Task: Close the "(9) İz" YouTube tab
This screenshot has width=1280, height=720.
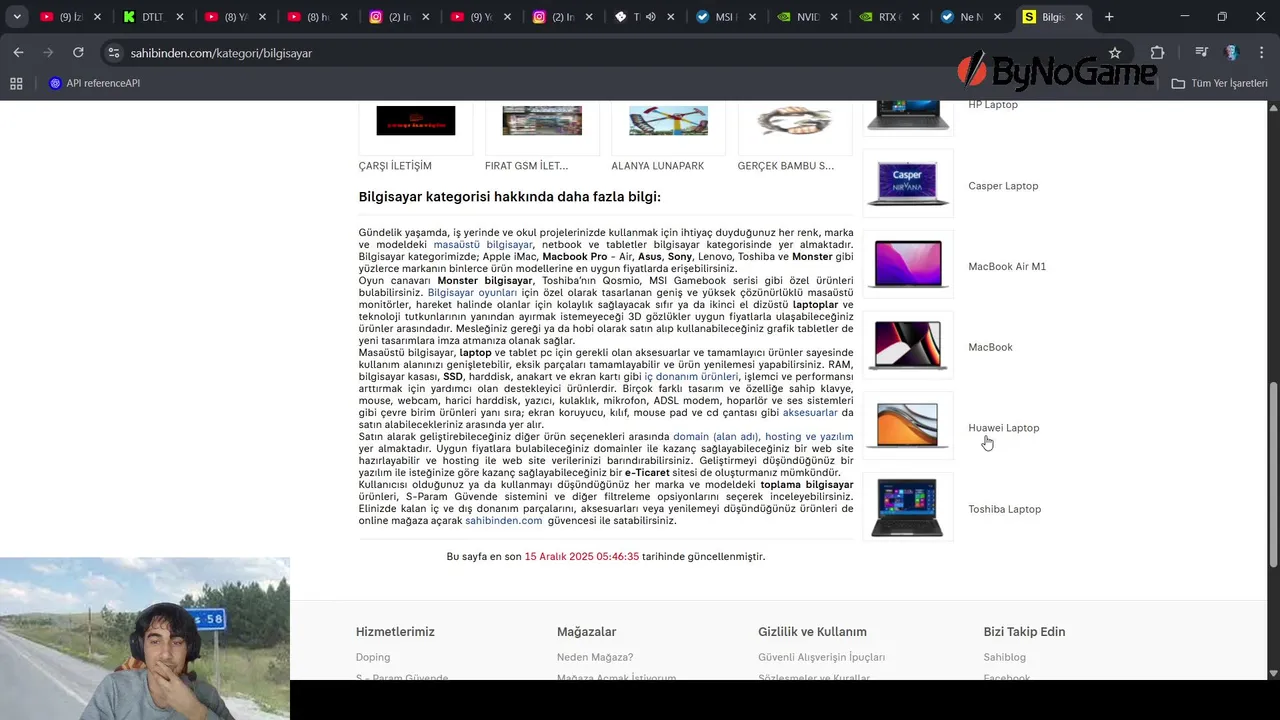Action: (x=97, y=17)
